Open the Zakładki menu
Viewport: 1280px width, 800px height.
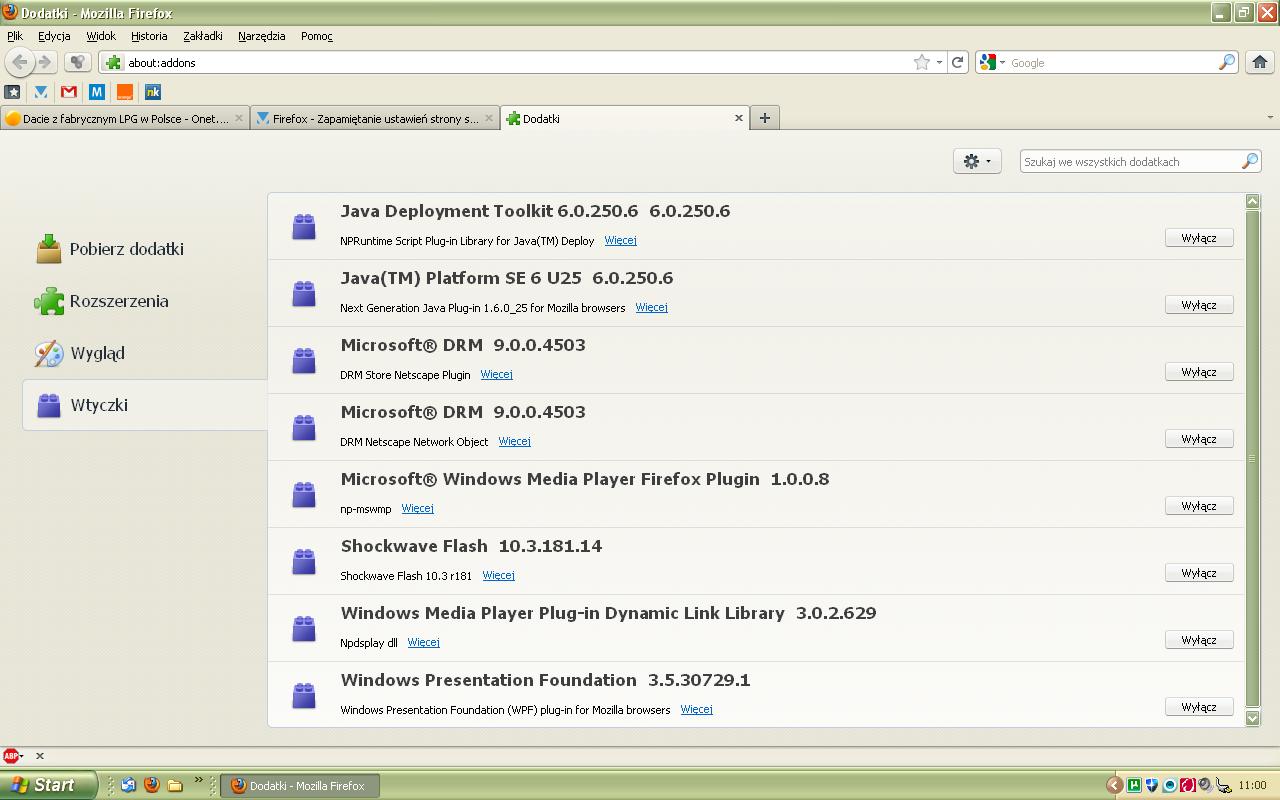(203, 36)
